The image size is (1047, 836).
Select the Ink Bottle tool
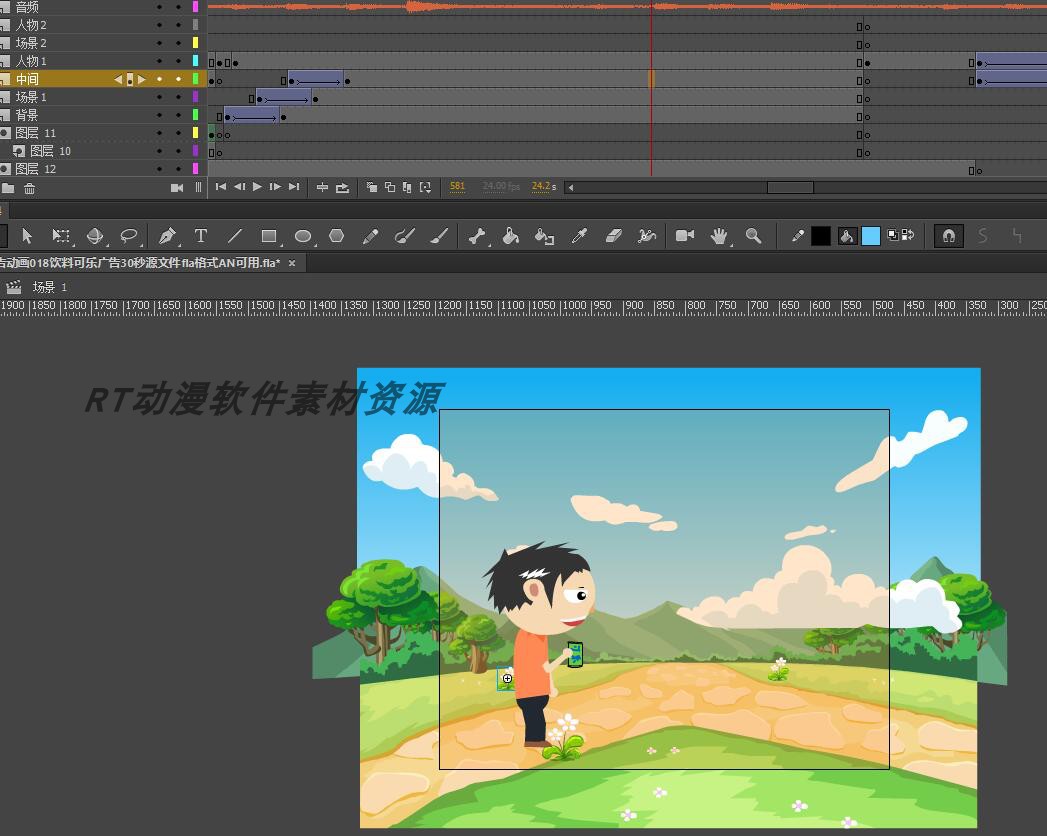pyautogui.click(x=545, y=236)
